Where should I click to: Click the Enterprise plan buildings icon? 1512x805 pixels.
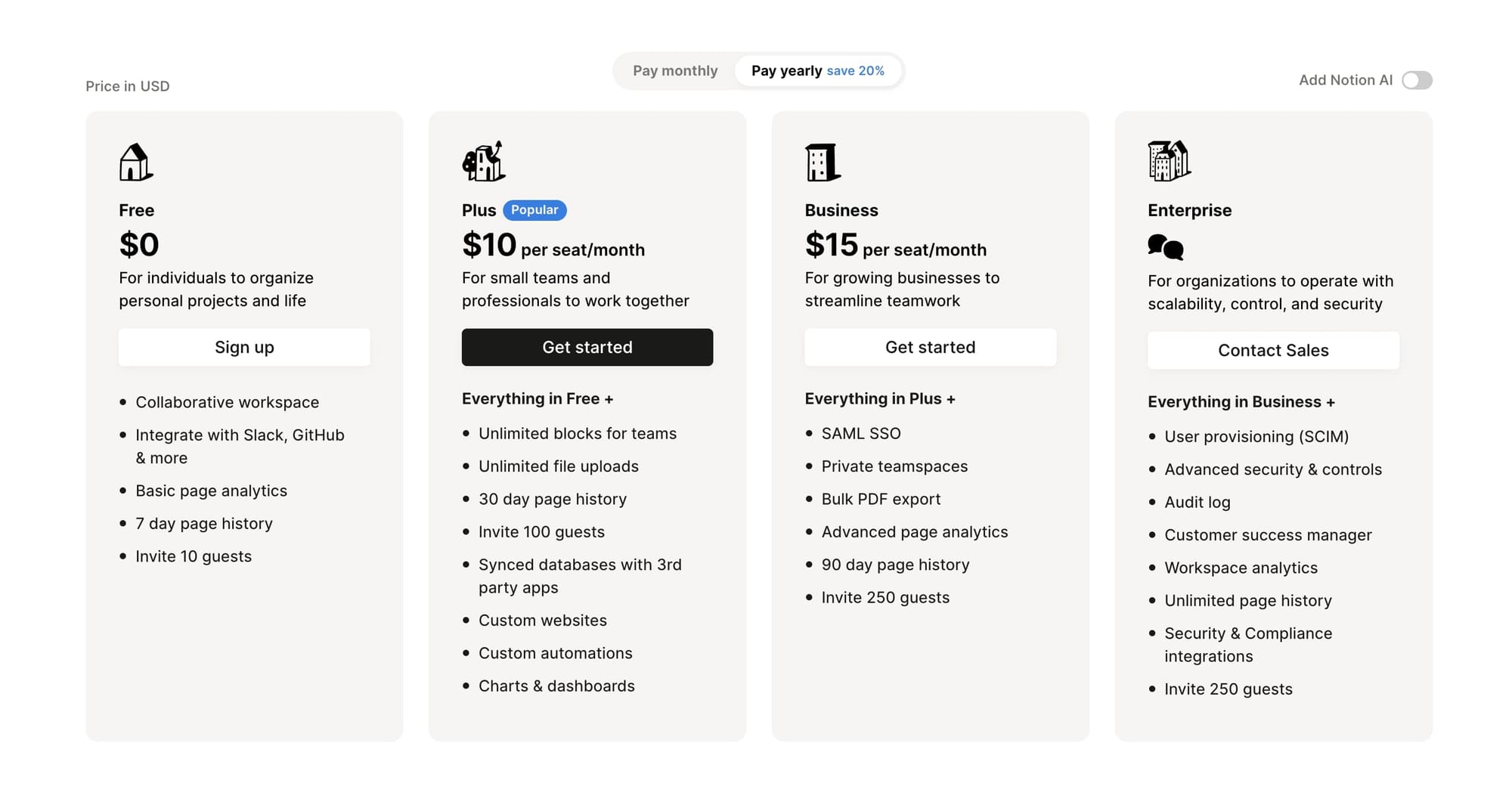(x=1169, y=161)
